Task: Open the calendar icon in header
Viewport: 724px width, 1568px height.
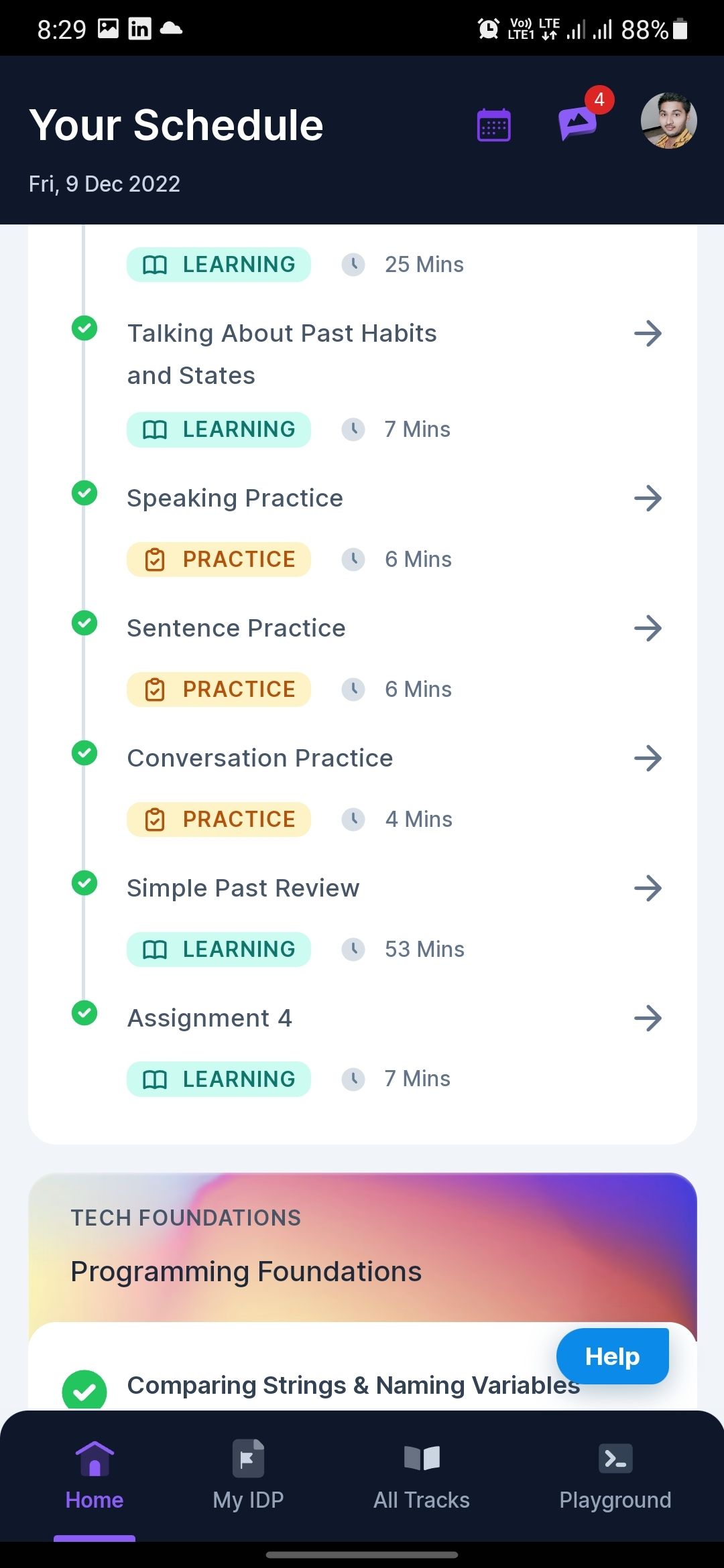Action: click(x=494, y=125)
